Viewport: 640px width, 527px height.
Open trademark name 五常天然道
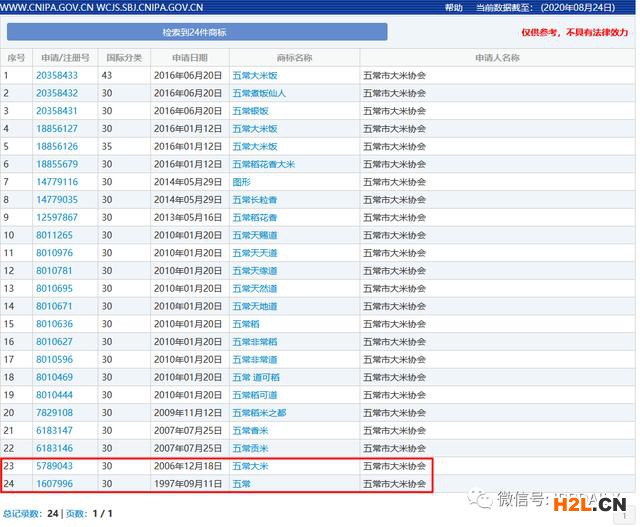pyautogui.click(x=255, y=289)
